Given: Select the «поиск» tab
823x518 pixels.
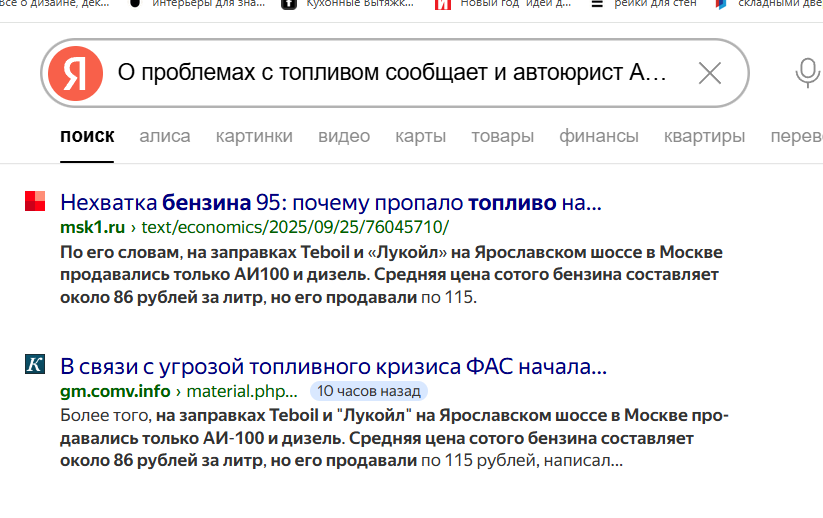Looking at the screenshot, I should [87, 136].
